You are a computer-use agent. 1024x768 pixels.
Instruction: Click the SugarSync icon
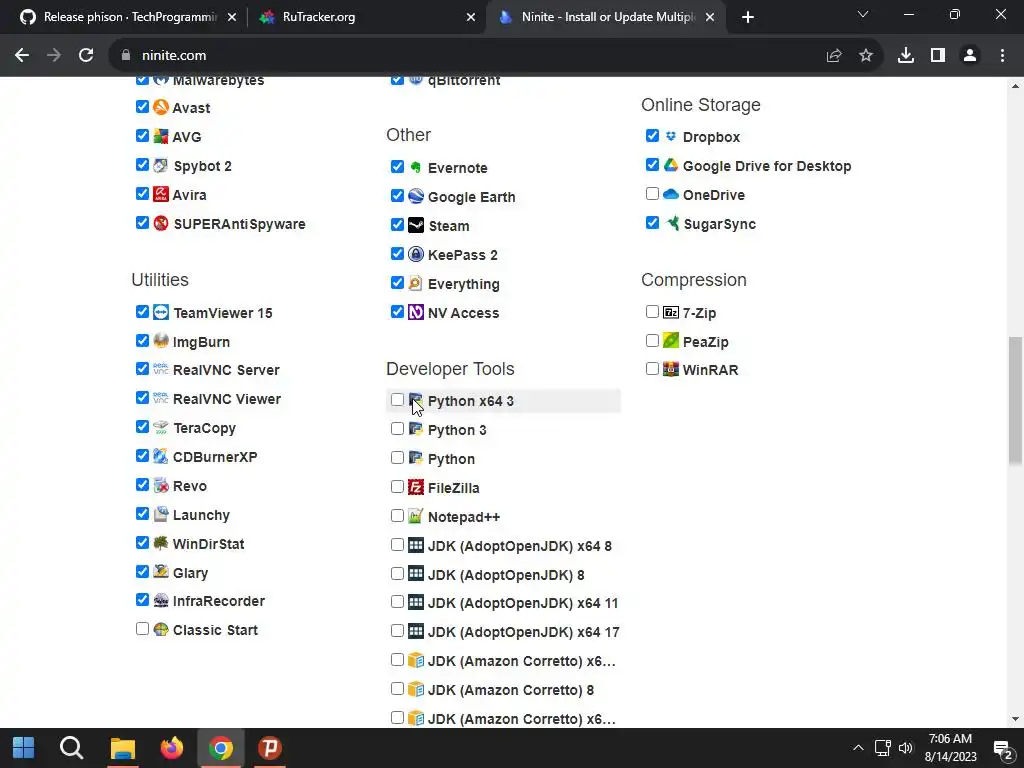coord(671,223)
